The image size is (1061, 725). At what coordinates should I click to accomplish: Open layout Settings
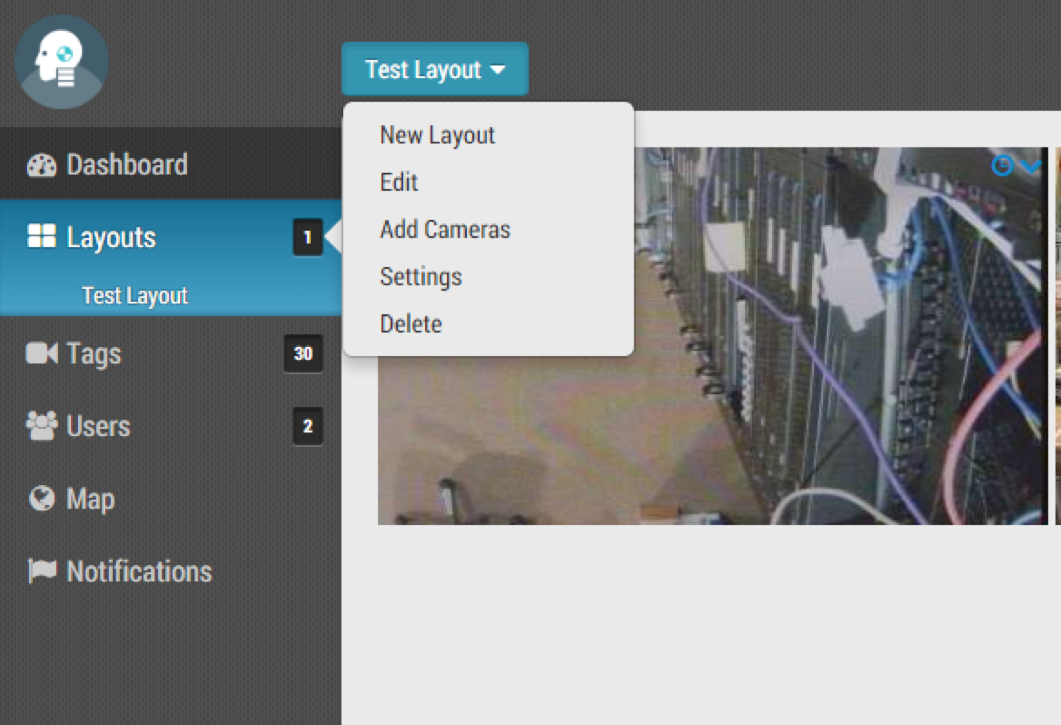tap(420, 277)
